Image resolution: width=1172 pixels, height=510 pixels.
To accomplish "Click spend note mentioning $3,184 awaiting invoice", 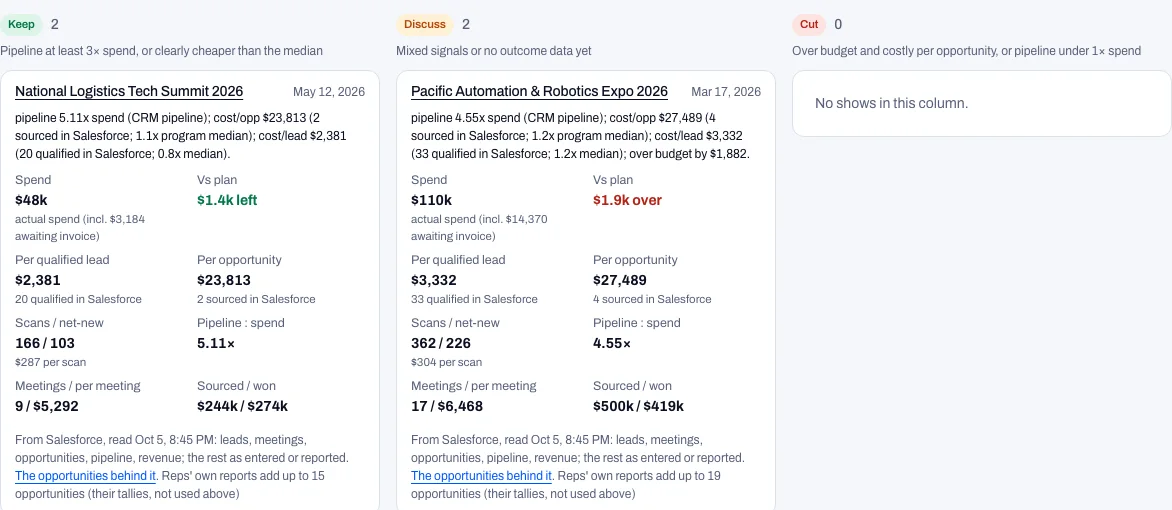I will click(x=80, y=228).
